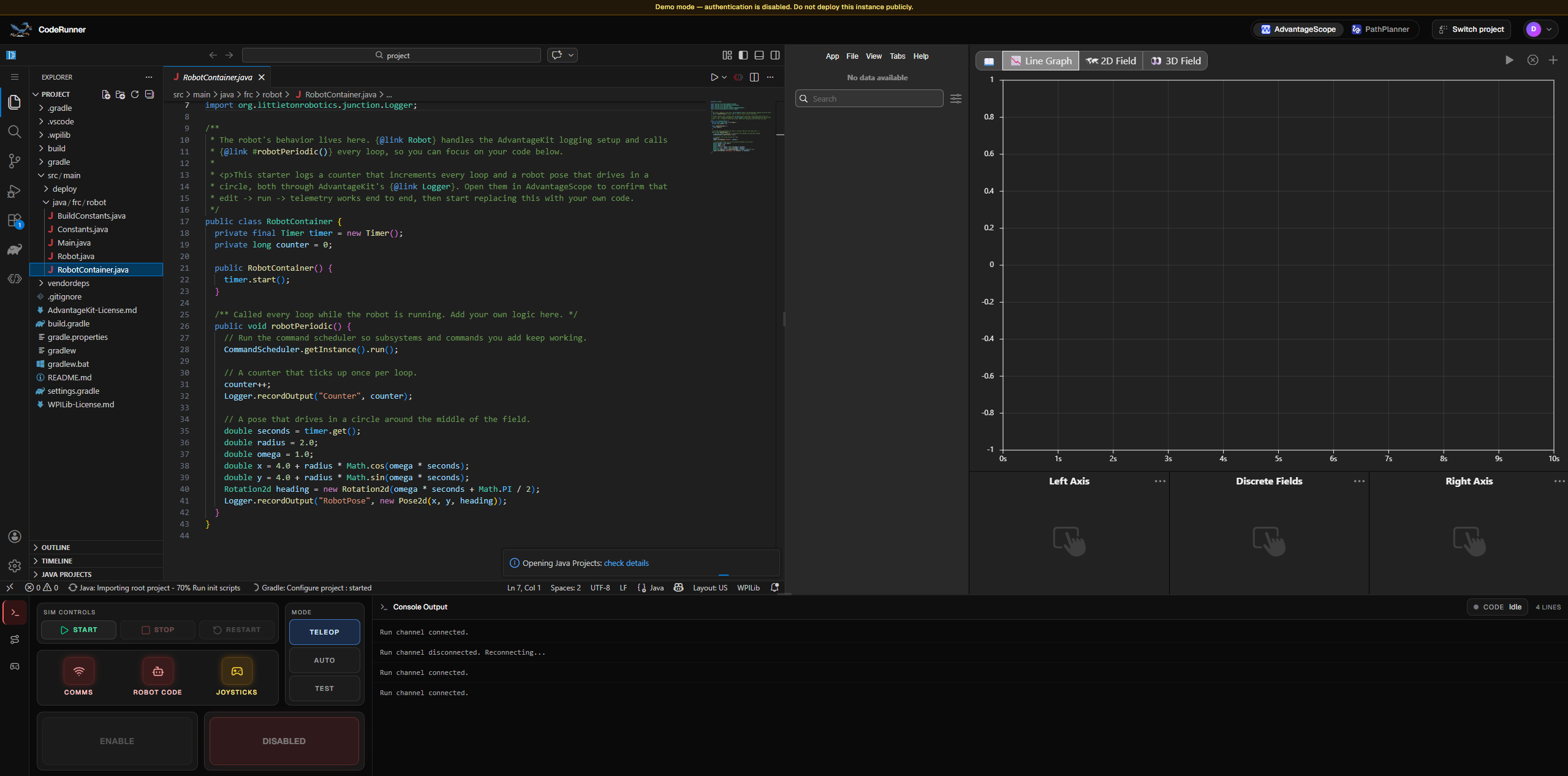Toggle the bottom Panel visibility
Viewport: 1568px width, 776px height.
[759, 55]
